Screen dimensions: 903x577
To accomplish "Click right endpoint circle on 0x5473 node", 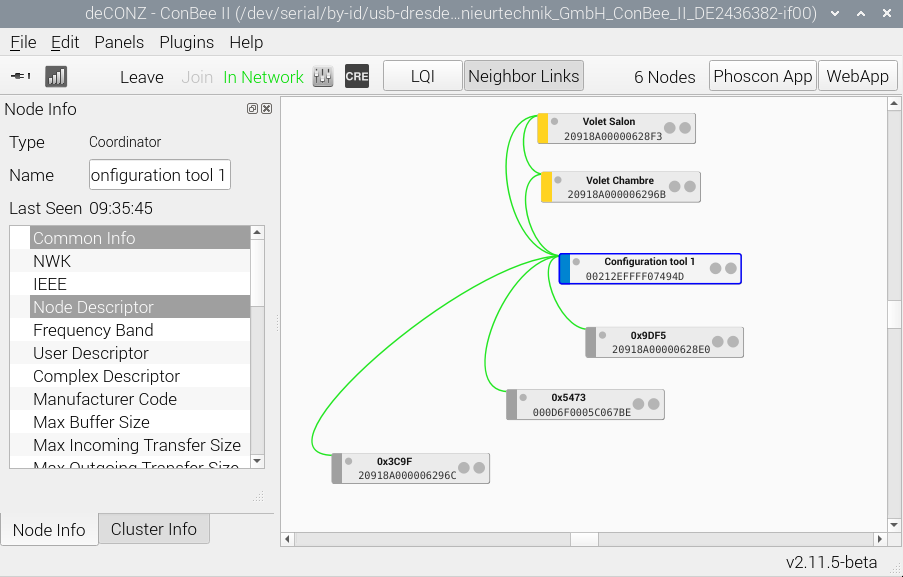I will pyautogui.click(x=653, y=404).
